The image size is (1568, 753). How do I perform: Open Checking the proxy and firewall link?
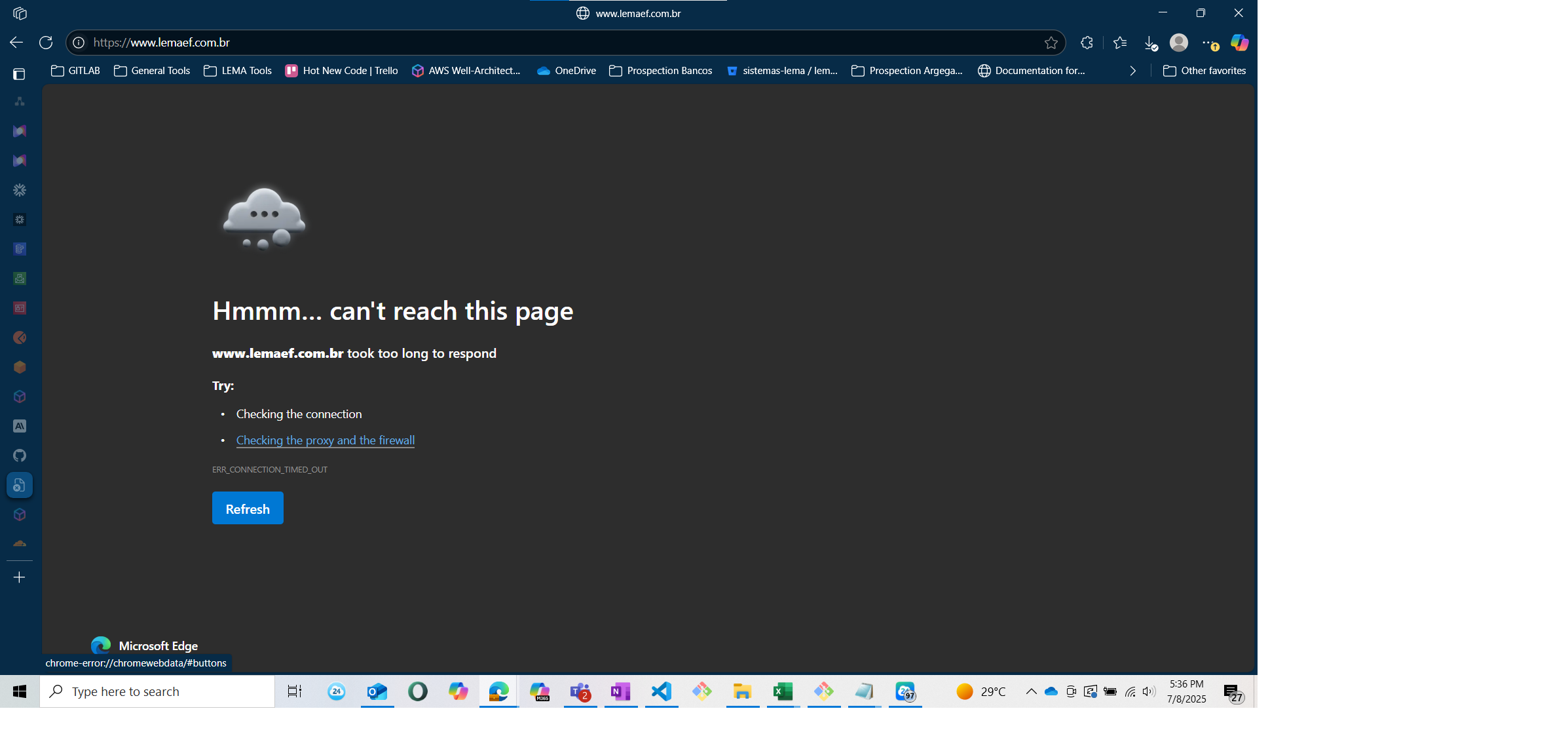pos(325,440)
